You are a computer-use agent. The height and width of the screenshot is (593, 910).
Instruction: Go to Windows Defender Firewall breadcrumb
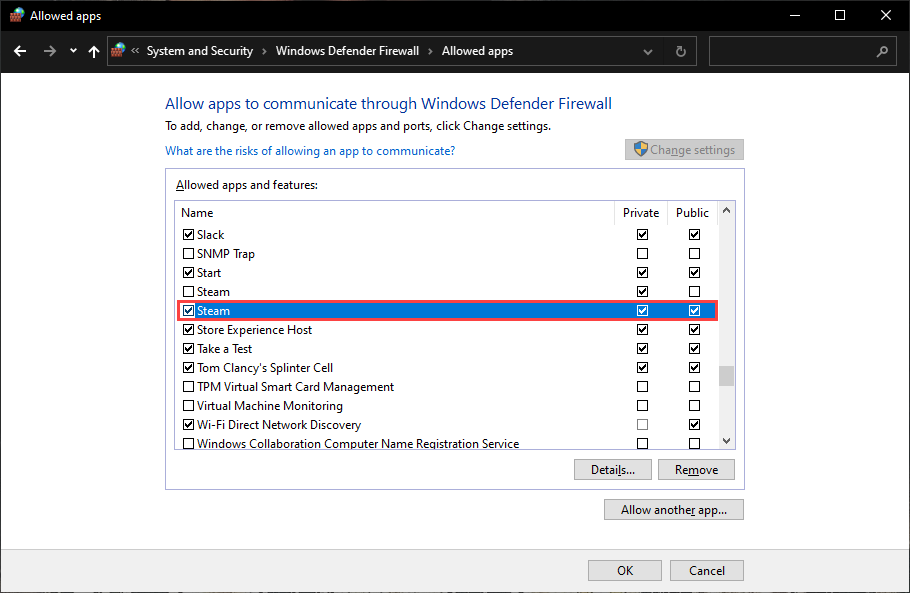point(347,51)
